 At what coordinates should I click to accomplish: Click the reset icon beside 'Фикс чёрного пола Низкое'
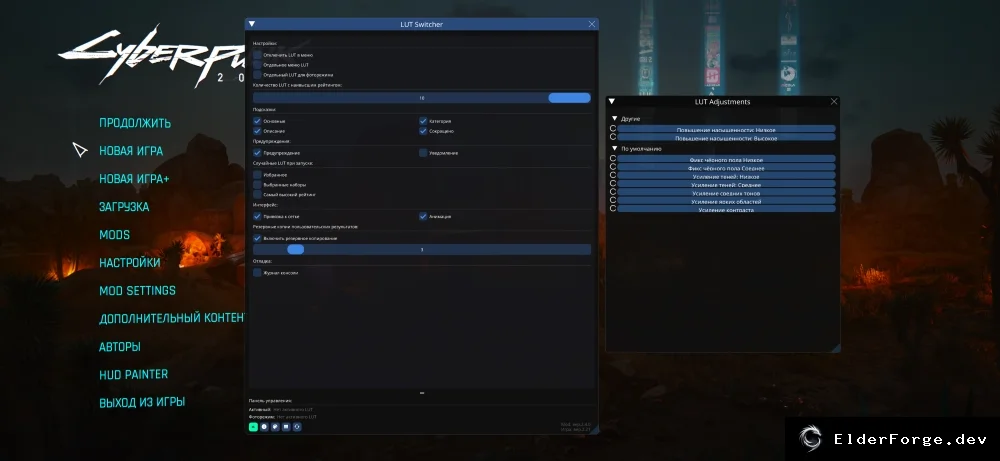(x=613, y=159)
